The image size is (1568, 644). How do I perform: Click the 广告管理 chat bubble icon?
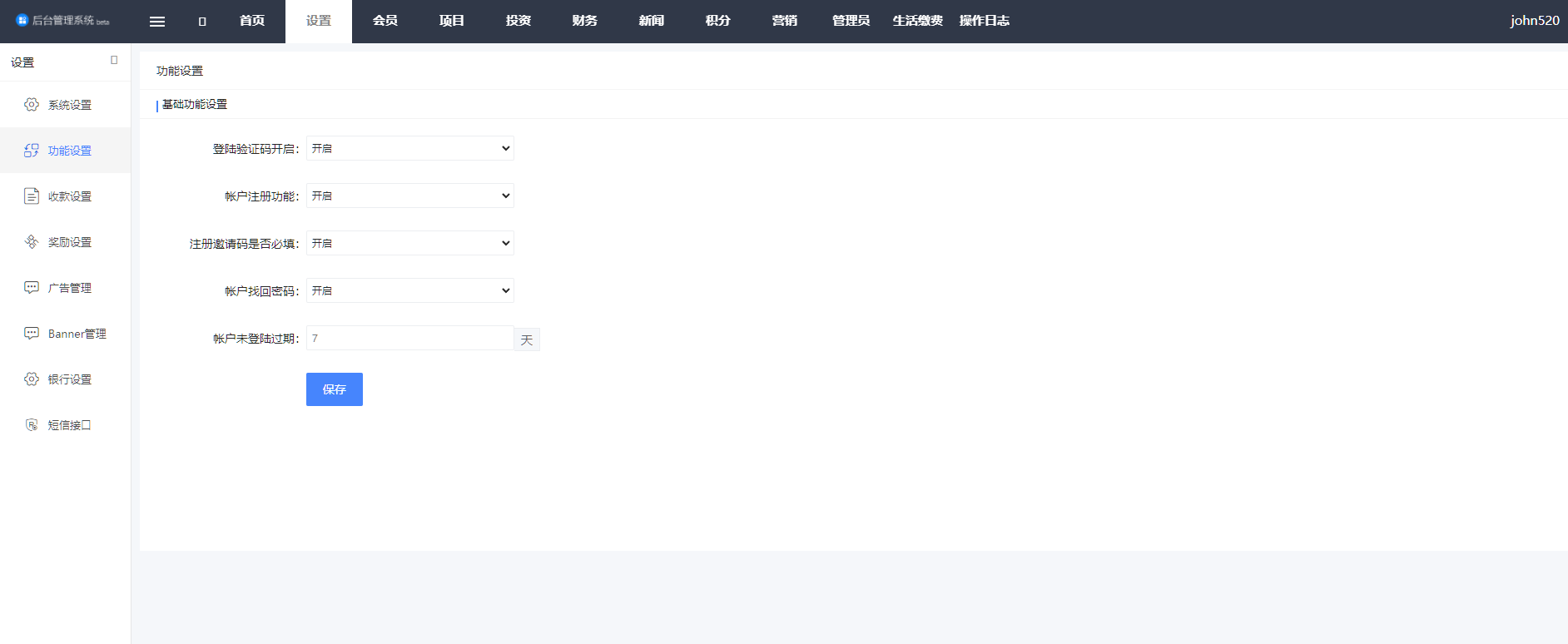coord(32,288)
